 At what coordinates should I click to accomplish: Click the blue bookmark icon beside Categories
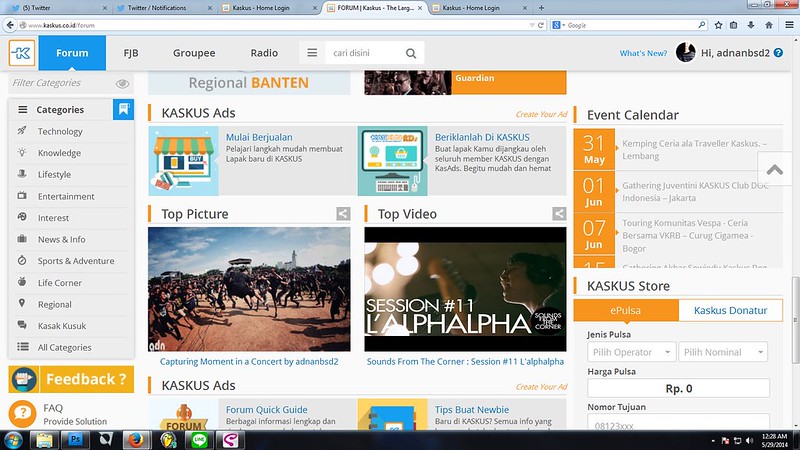click(x=123, y=110)
